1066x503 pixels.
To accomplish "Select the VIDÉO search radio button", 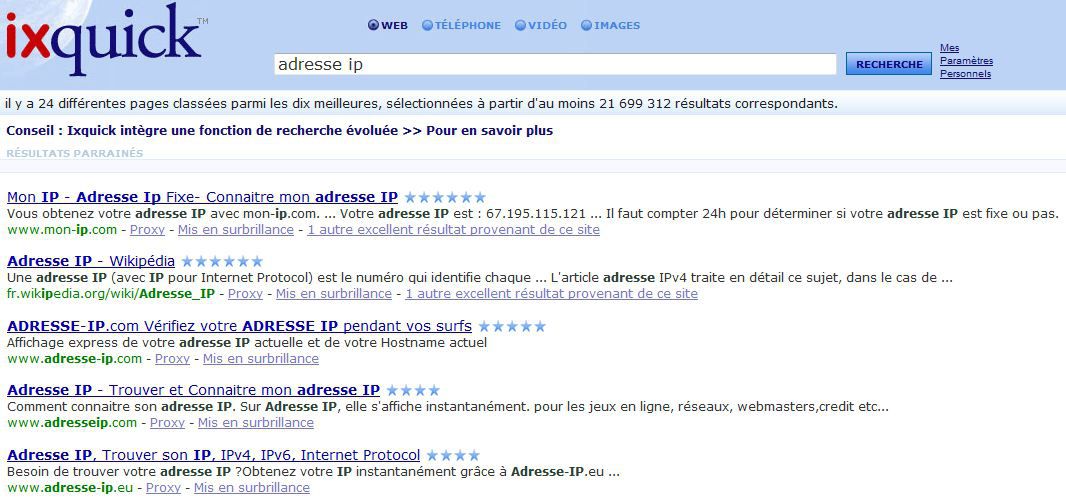I will tap(520, 25).
